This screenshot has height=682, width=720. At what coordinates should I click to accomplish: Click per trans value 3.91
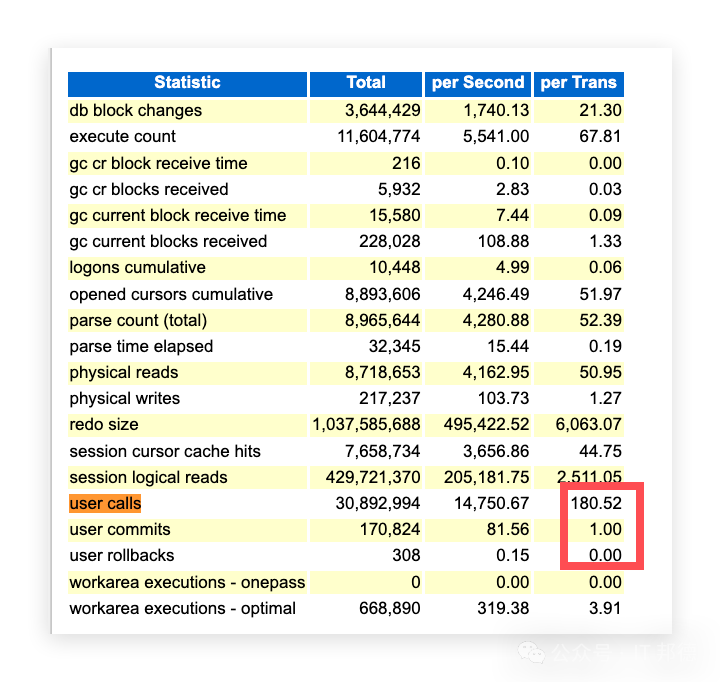605,609
